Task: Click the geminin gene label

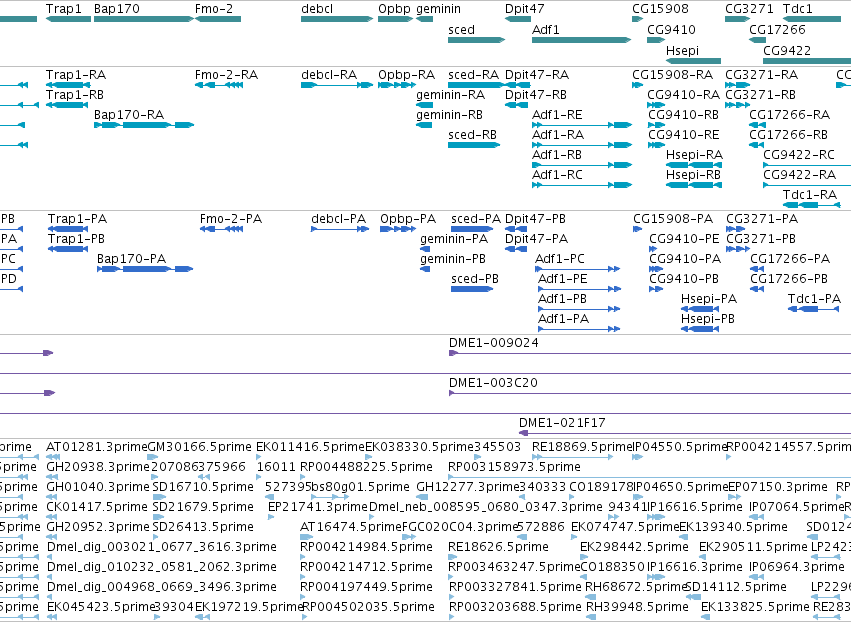Action: (x=439, y=9)
